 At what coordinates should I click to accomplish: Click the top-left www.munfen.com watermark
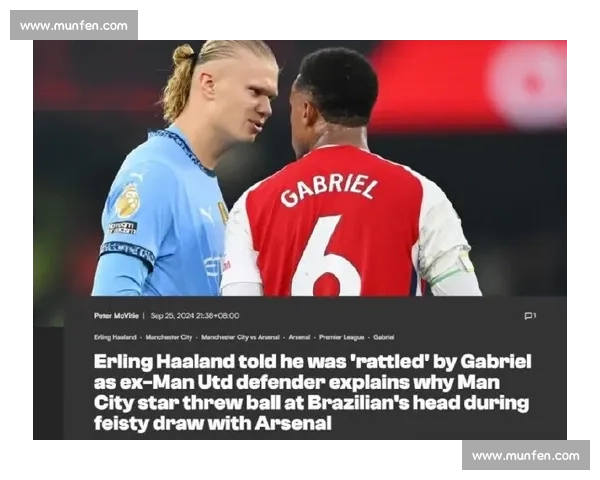[x=74, y=25]
